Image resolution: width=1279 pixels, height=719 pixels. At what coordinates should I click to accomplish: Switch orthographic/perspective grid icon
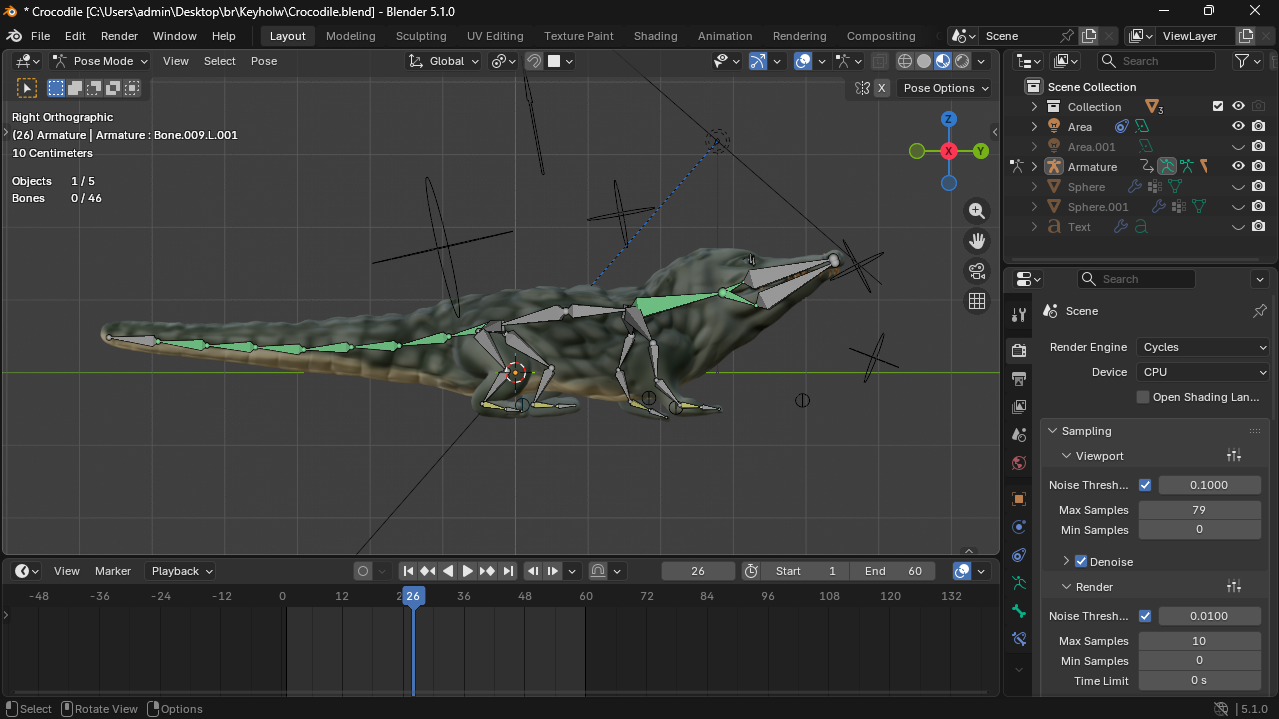click(x=977, y=301)
